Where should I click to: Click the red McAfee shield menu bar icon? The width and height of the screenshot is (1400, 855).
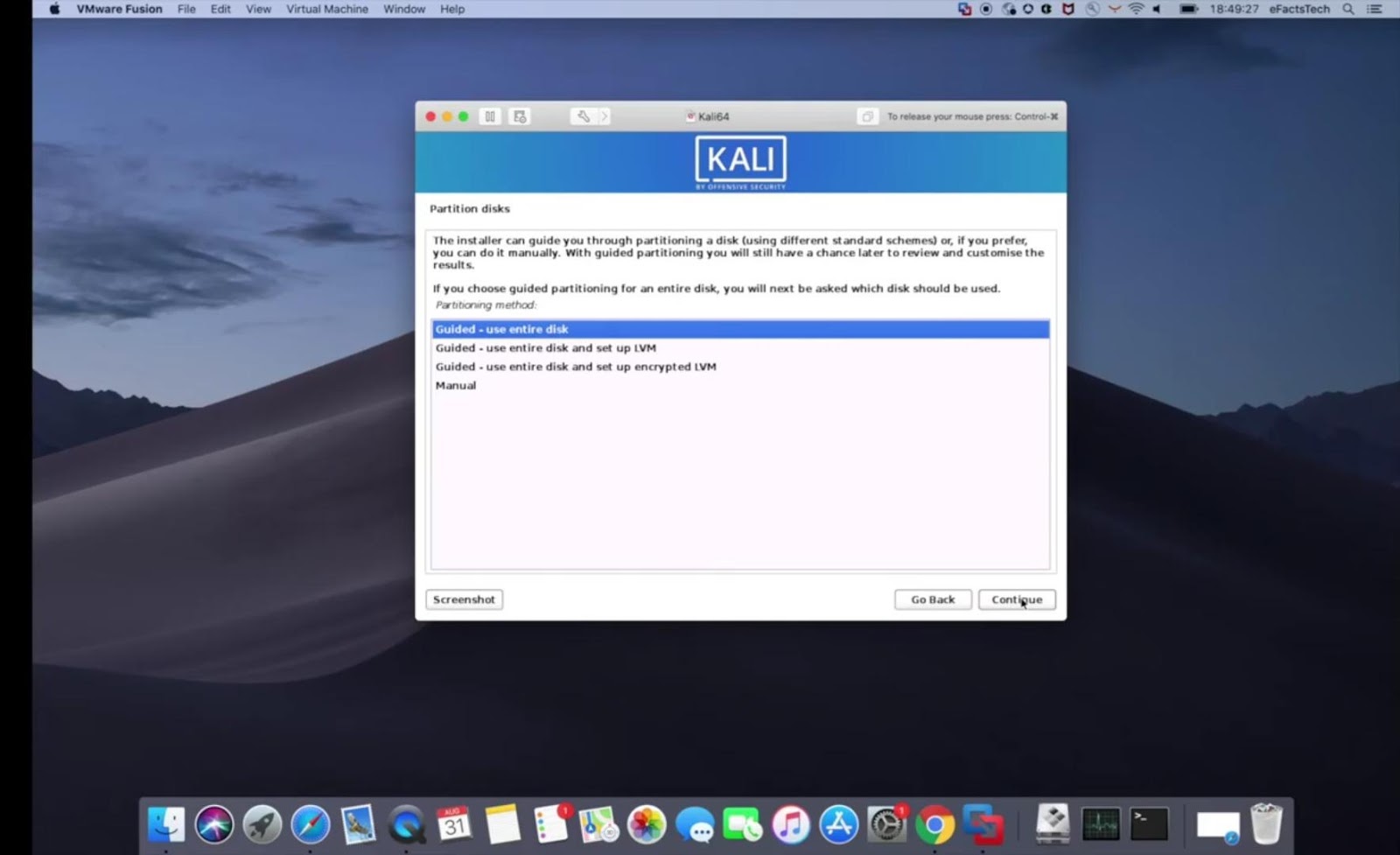point(1068,9)
